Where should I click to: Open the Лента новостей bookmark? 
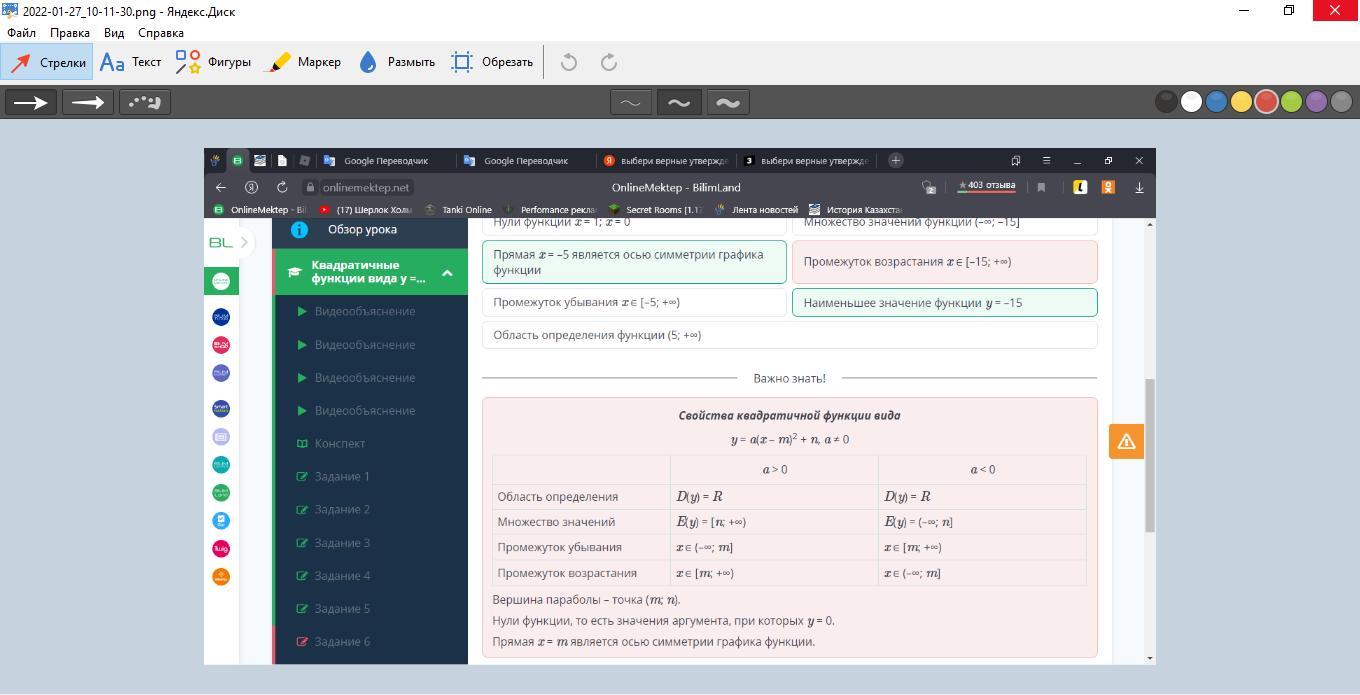pyautogui.click(x=756, y=210)
